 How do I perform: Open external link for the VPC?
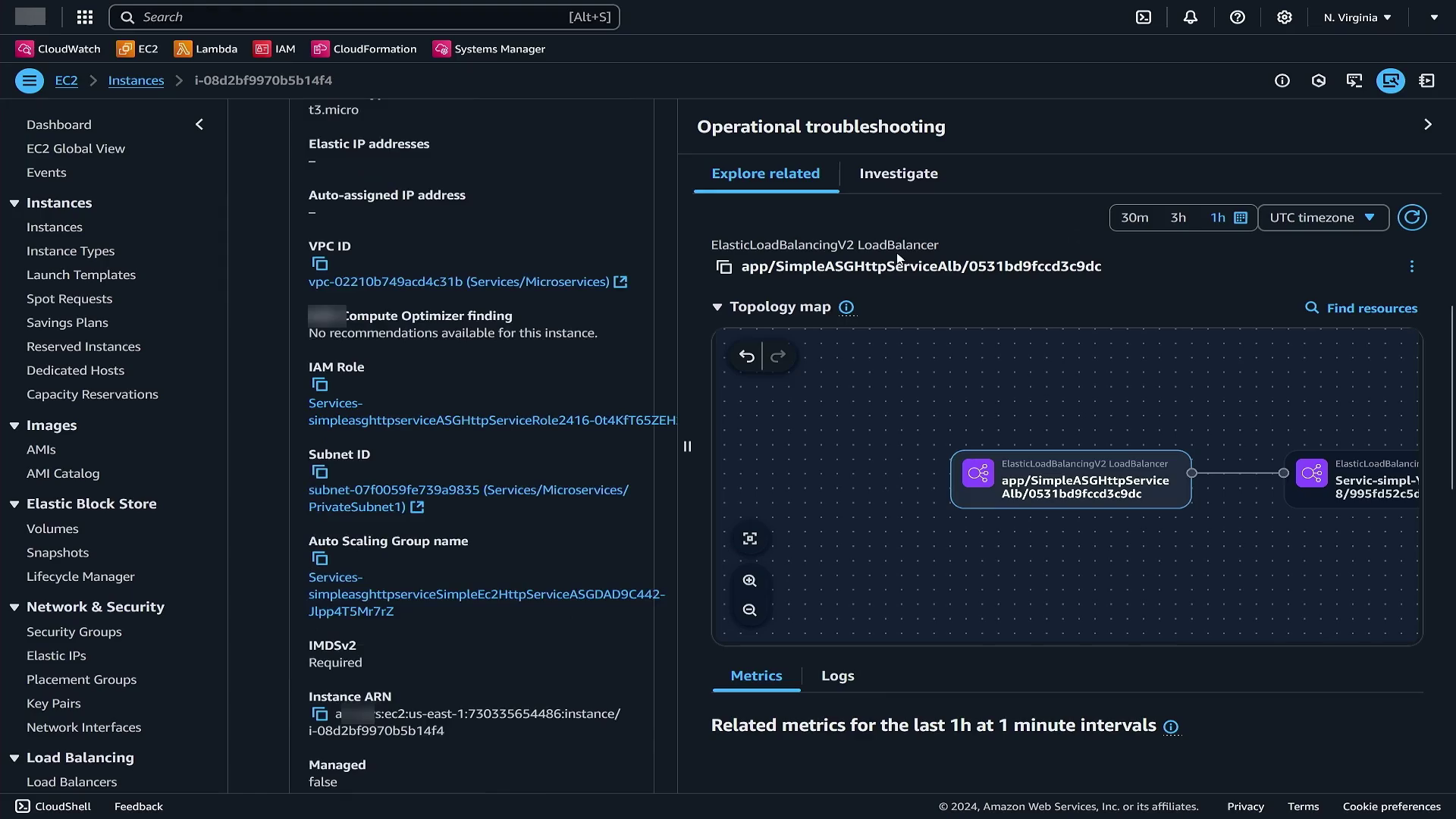tap(620, 281)
